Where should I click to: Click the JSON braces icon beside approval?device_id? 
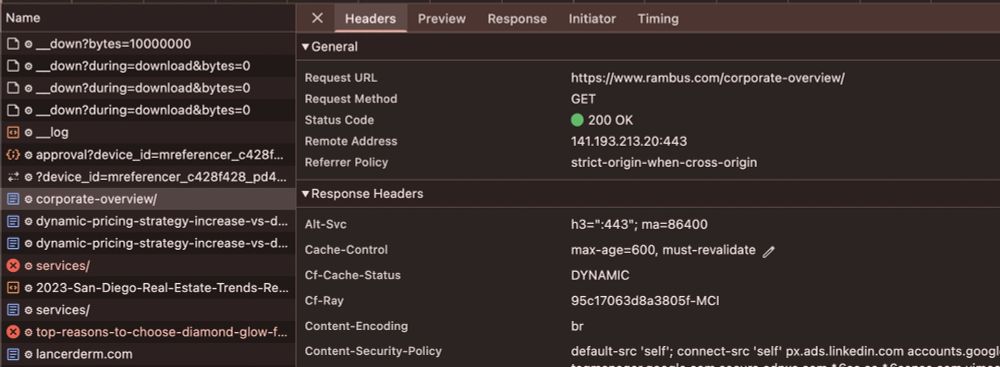13,154
